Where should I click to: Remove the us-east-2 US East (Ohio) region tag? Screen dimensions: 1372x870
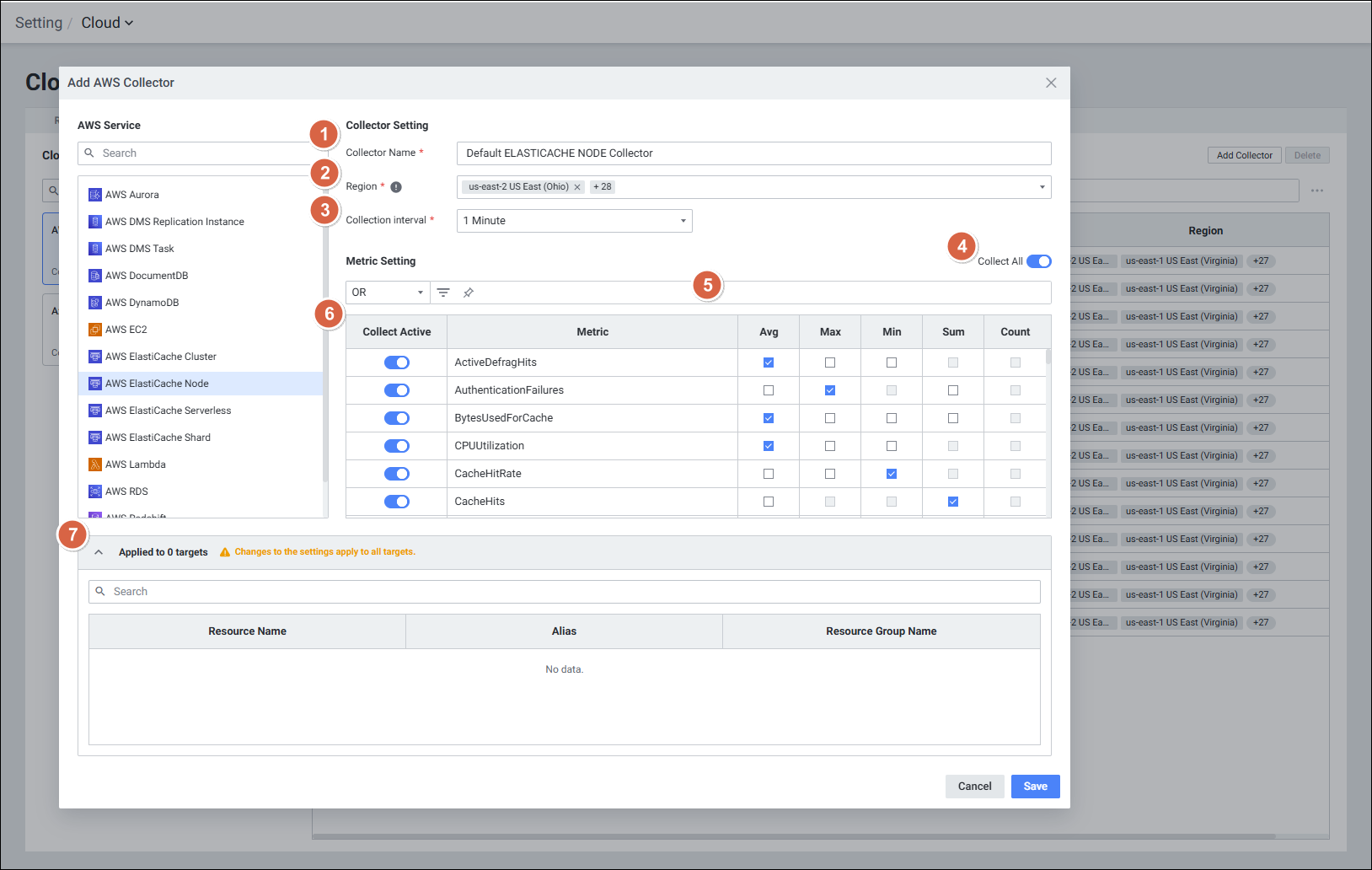[x=577, y=187]
